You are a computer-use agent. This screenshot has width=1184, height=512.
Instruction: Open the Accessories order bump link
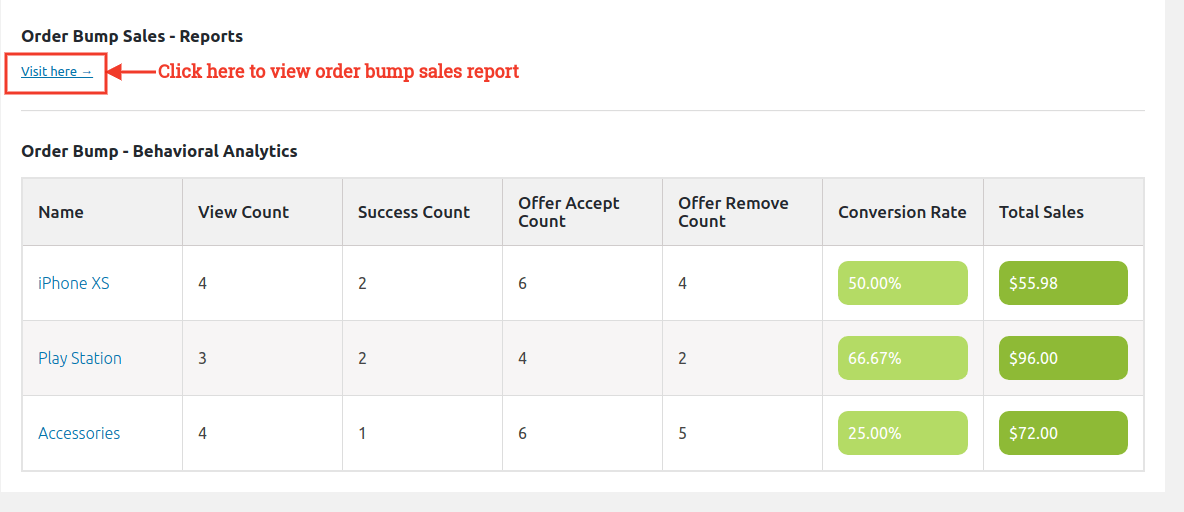pos(79,433)
